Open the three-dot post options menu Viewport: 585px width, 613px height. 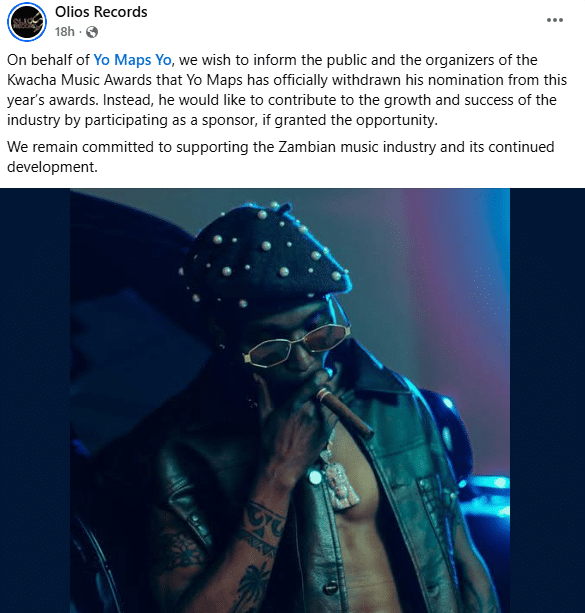click(x=554, y=20)
